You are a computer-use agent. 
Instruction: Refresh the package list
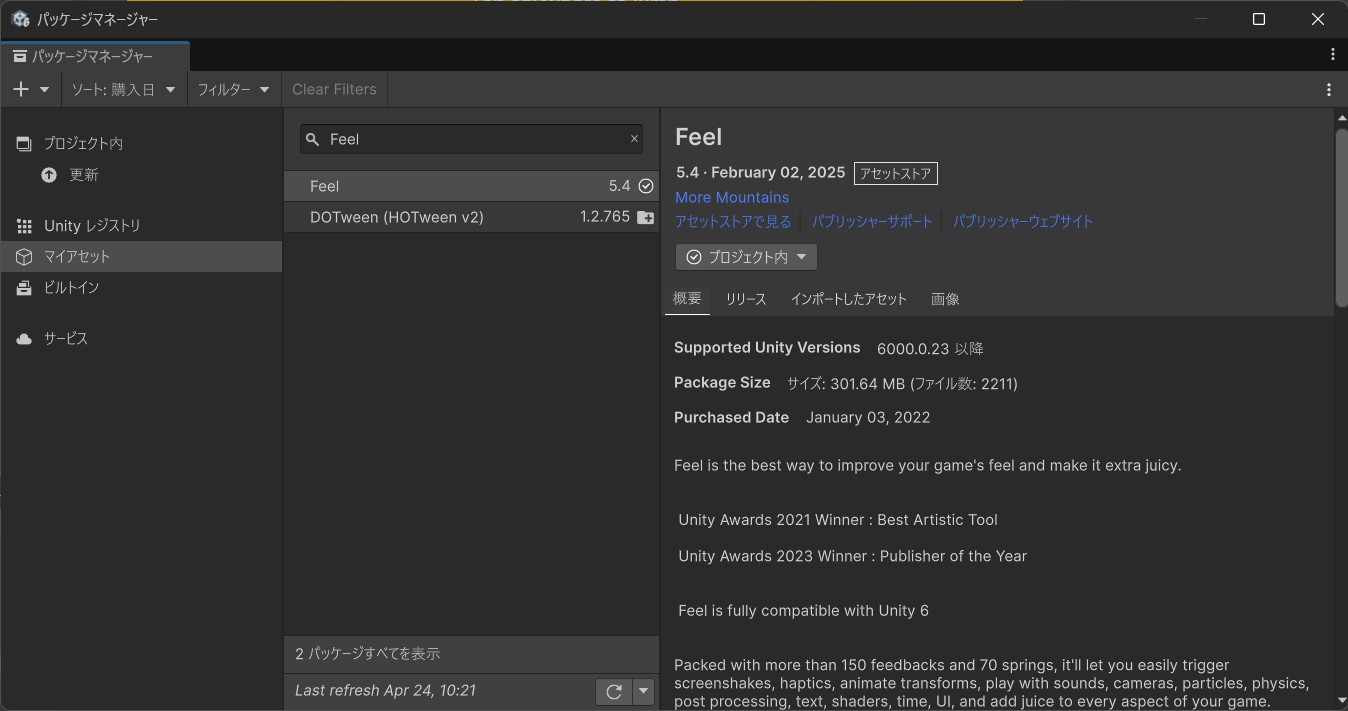point(614,691)
